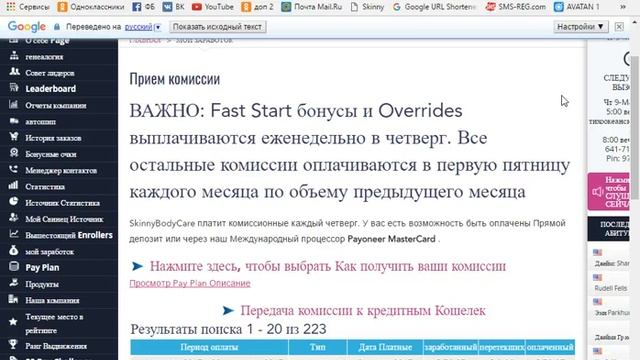Click the русский language link

[138, 27]
